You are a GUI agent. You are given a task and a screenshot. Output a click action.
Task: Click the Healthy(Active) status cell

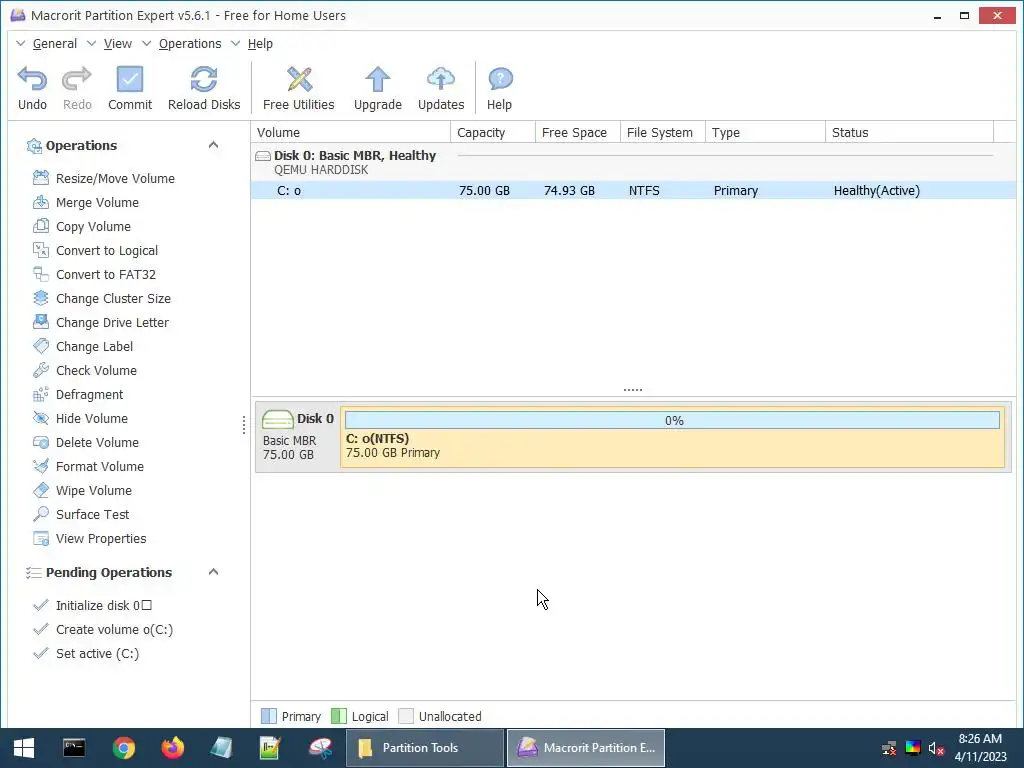(x=876, y=191)
